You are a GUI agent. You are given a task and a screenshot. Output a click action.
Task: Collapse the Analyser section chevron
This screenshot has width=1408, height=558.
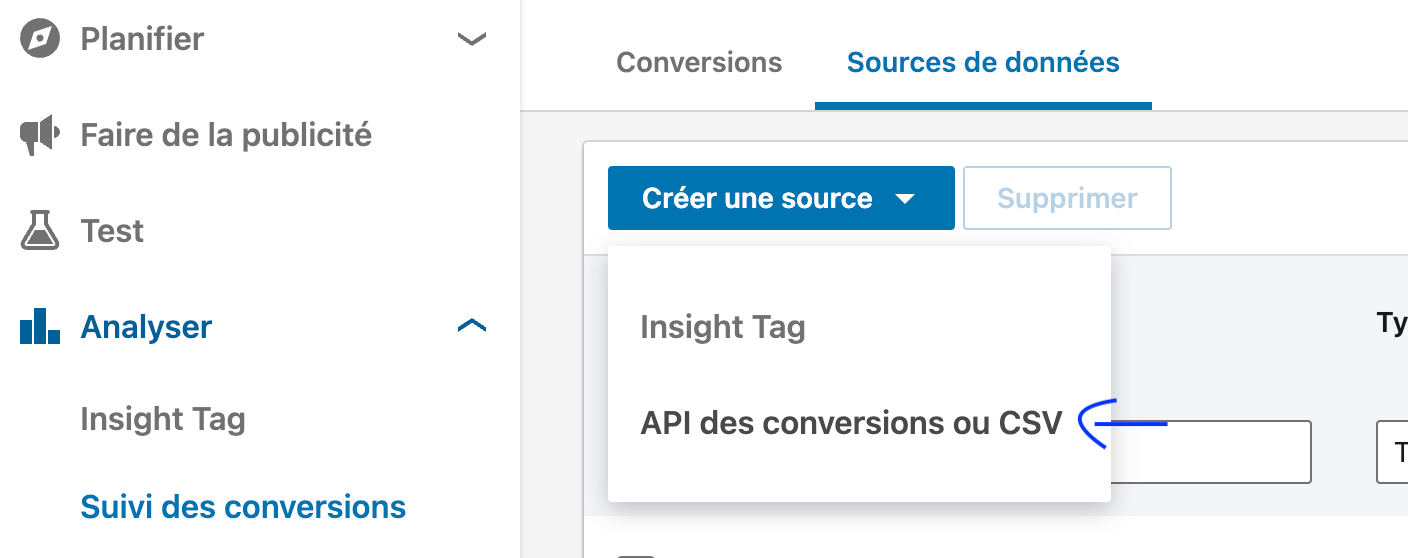coord(471,326)
